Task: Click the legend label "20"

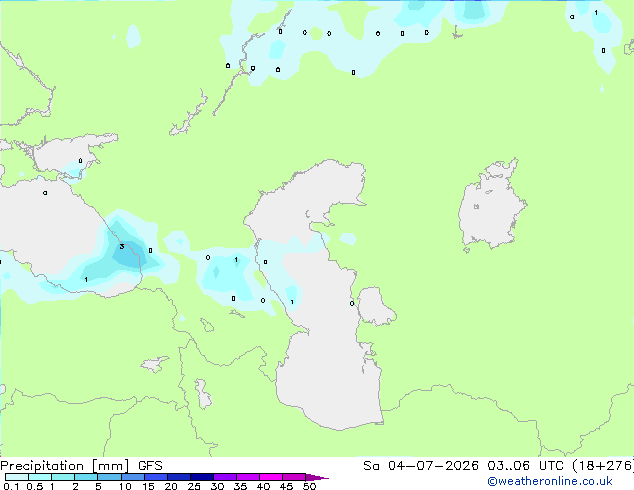Action: click(171, 486)
